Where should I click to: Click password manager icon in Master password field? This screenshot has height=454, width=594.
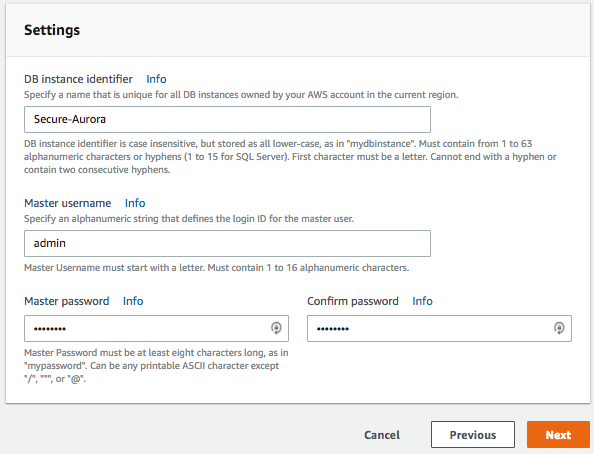[276, 328]
